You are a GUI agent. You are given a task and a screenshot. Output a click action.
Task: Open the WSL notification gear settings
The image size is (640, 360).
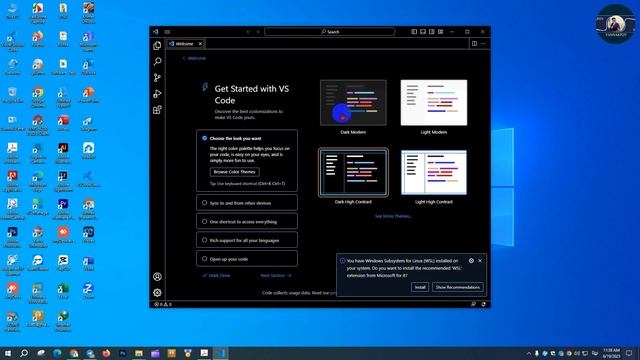coord(471,261)
